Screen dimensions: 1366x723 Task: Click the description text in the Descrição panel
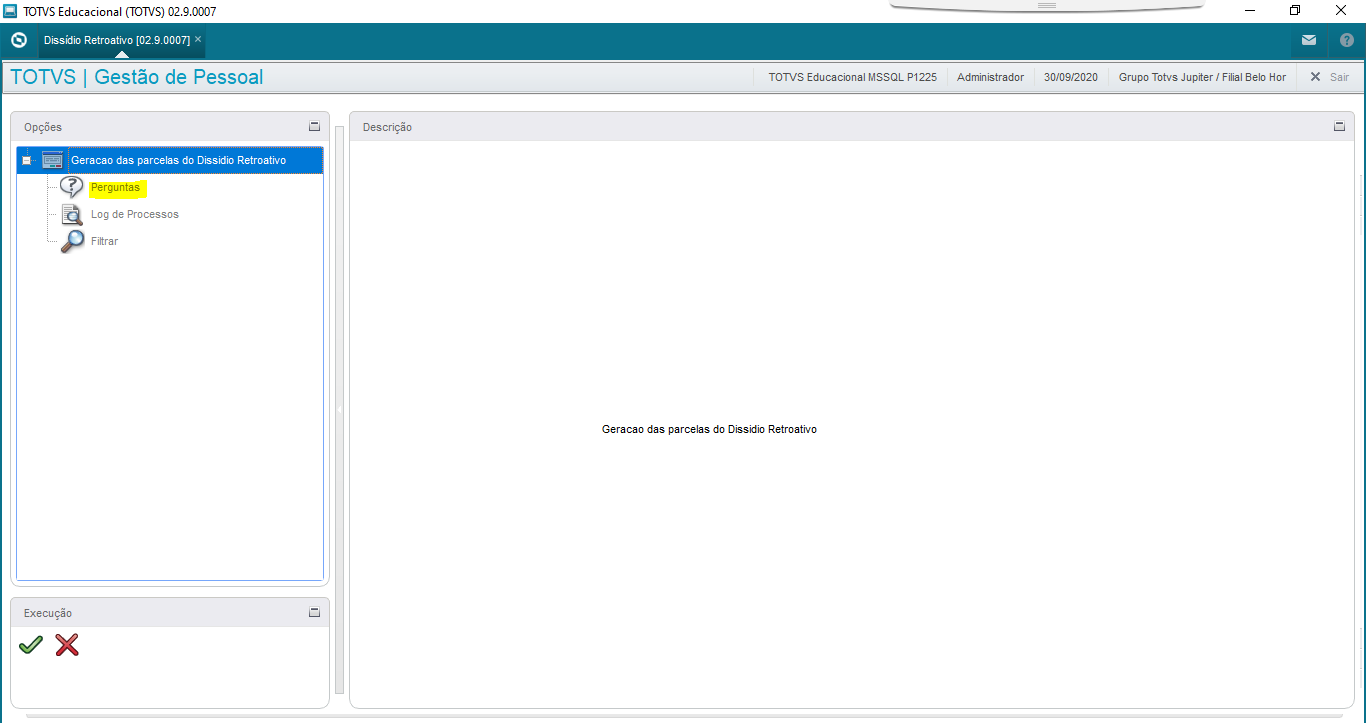click(709, 429)
